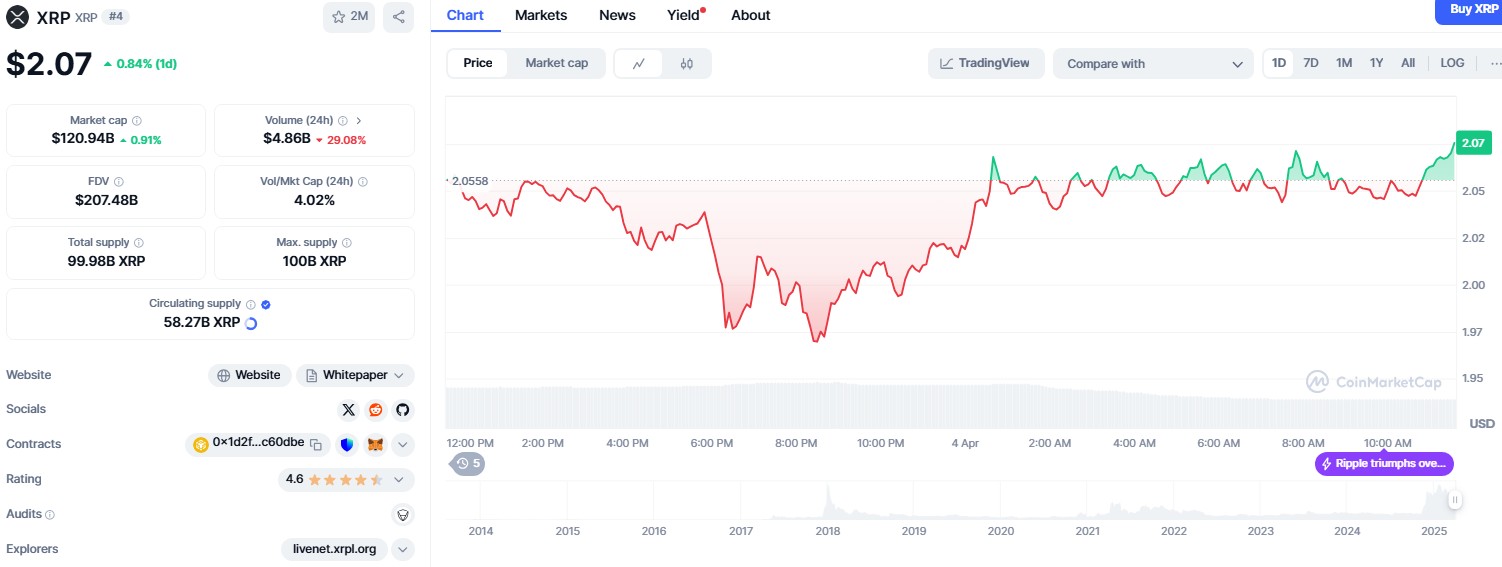
Task: Expand the Whitepaper dropdown
Action: click(x=399, y=375)
